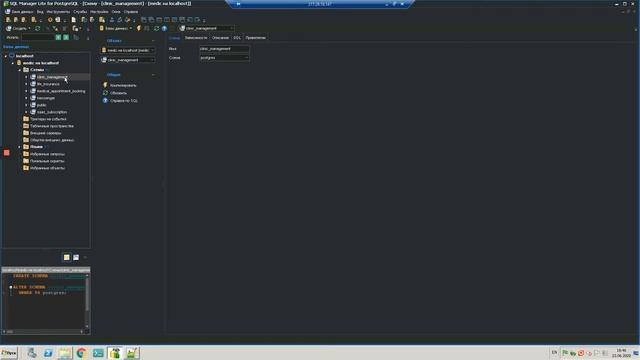Screen dimensions: 640x360
Task: Collapse the localhost tree node
Action: tap(6, 56)
